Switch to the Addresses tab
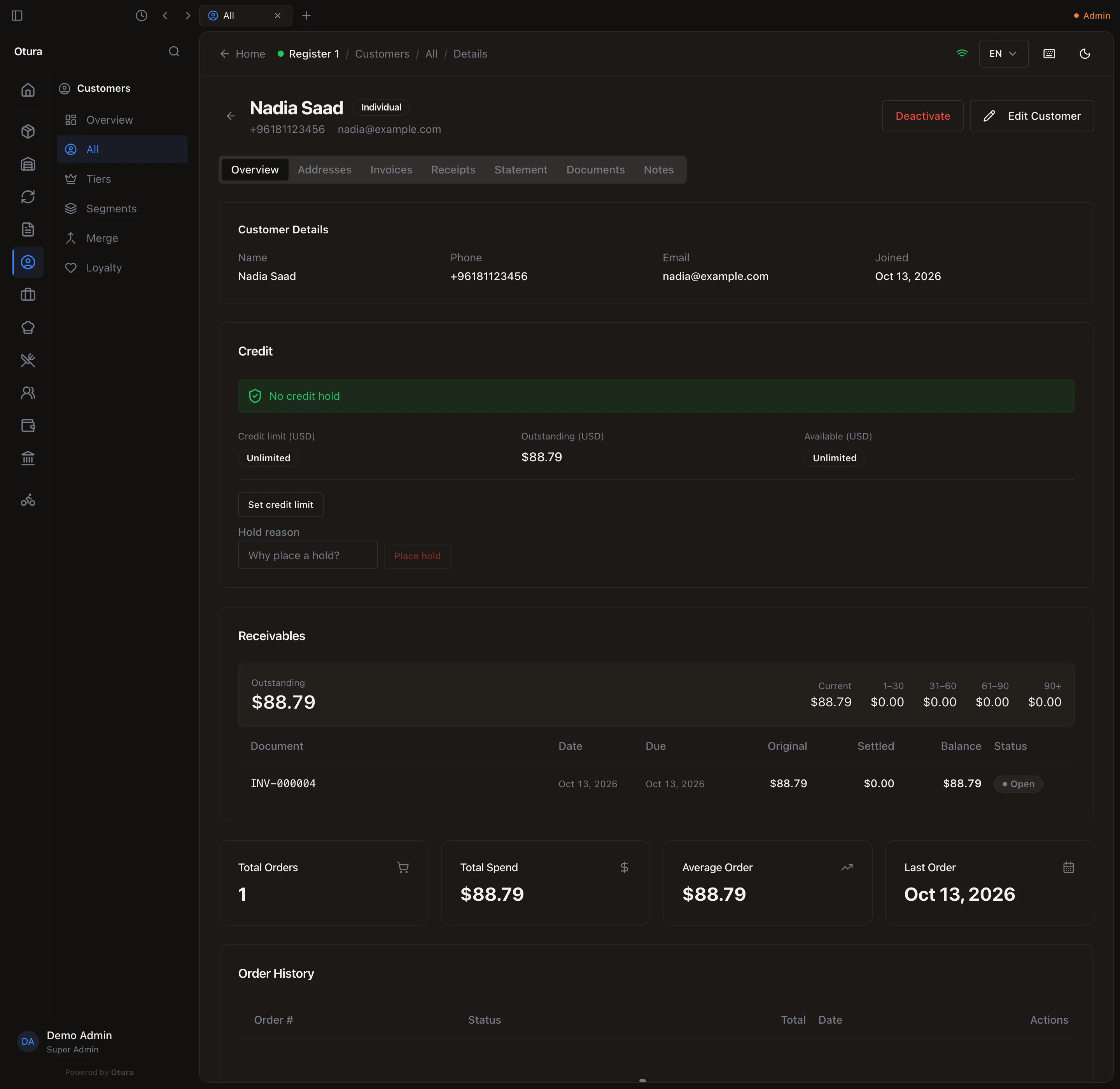Viewport: 1120px width, 1089px height. point(324,170)
